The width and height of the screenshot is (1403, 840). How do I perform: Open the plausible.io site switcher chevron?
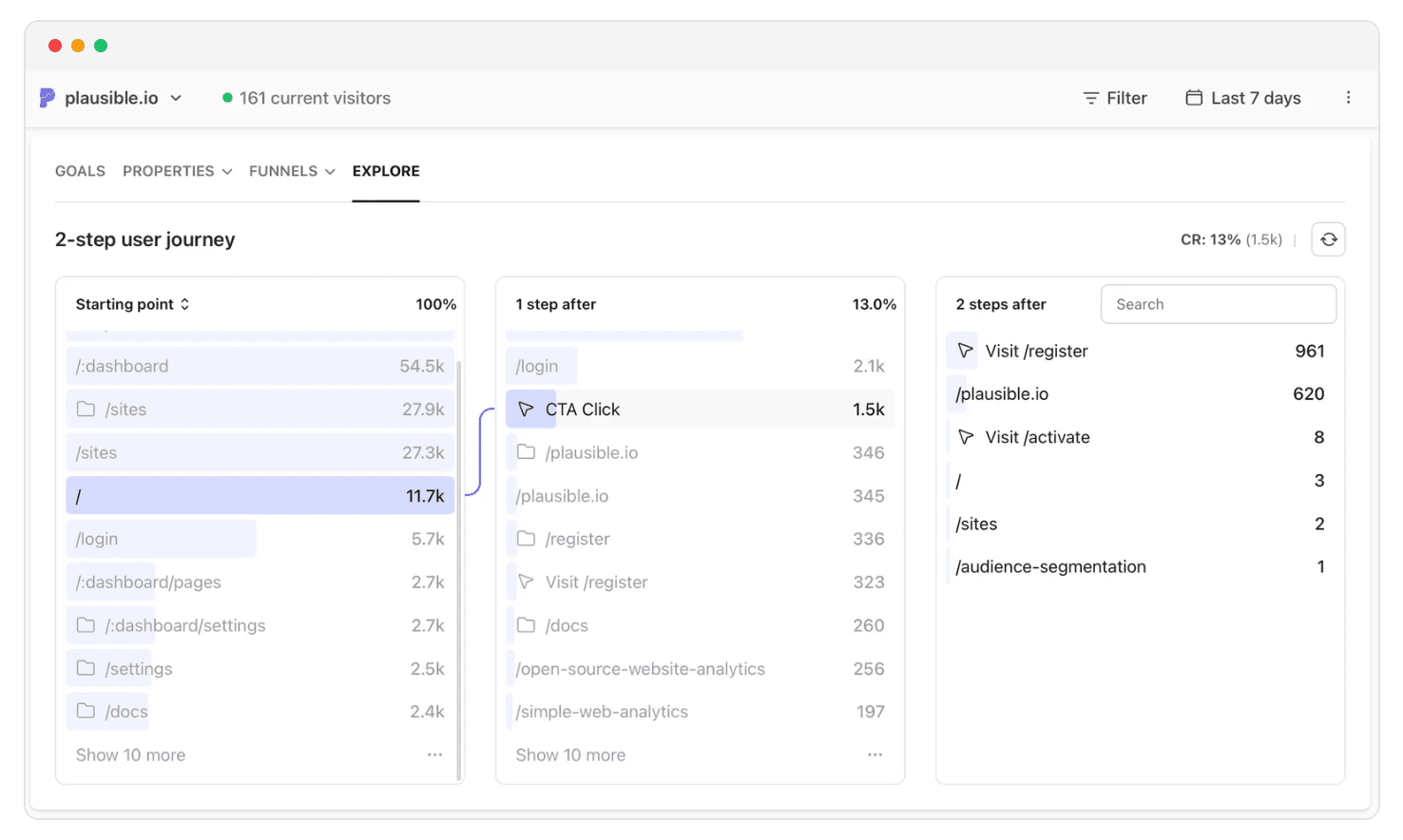[176, 98]
